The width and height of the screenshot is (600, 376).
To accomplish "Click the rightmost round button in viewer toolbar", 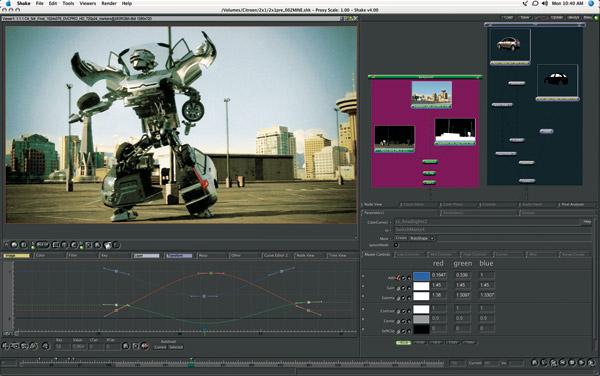I will pos(117,244).
